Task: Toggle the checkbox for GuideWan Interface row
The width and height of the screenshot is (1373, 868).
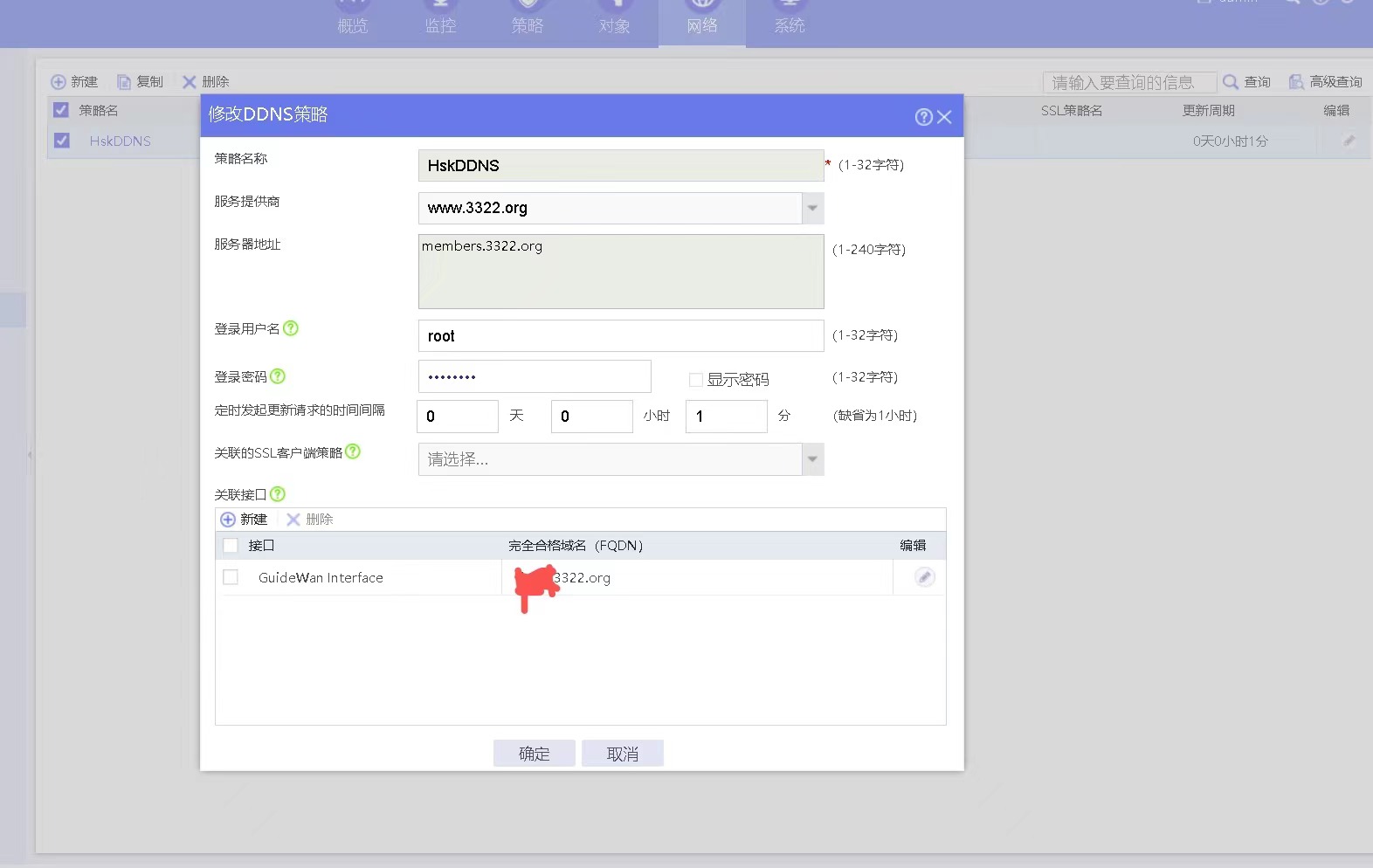Action: coord(231,577)
